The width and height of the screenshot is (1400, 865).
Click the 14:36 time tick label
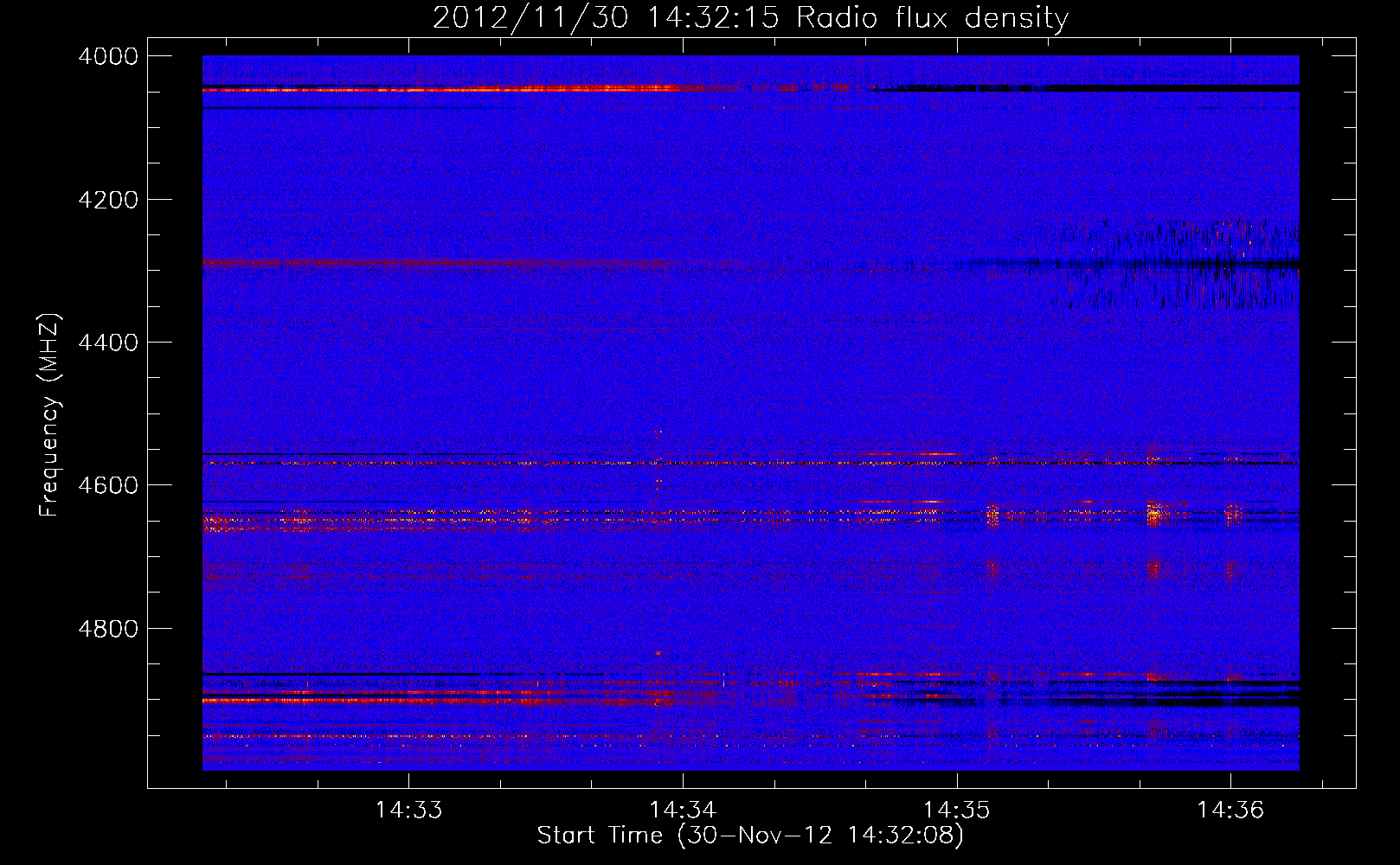click(x=1230, y=810)
